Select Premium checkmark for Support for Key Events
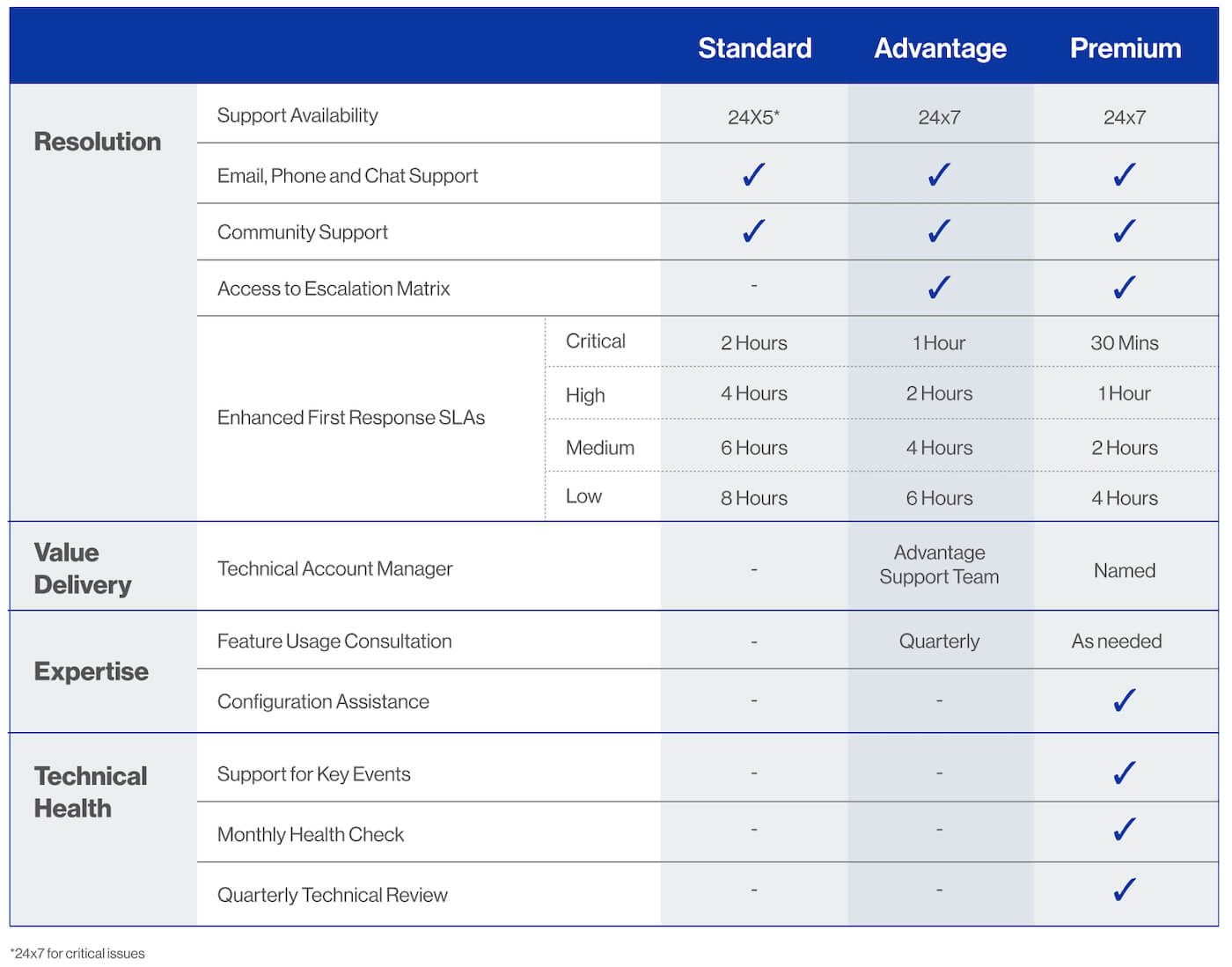The height and width of the screenshot is (967, 1232). [x=1125, y=773]
